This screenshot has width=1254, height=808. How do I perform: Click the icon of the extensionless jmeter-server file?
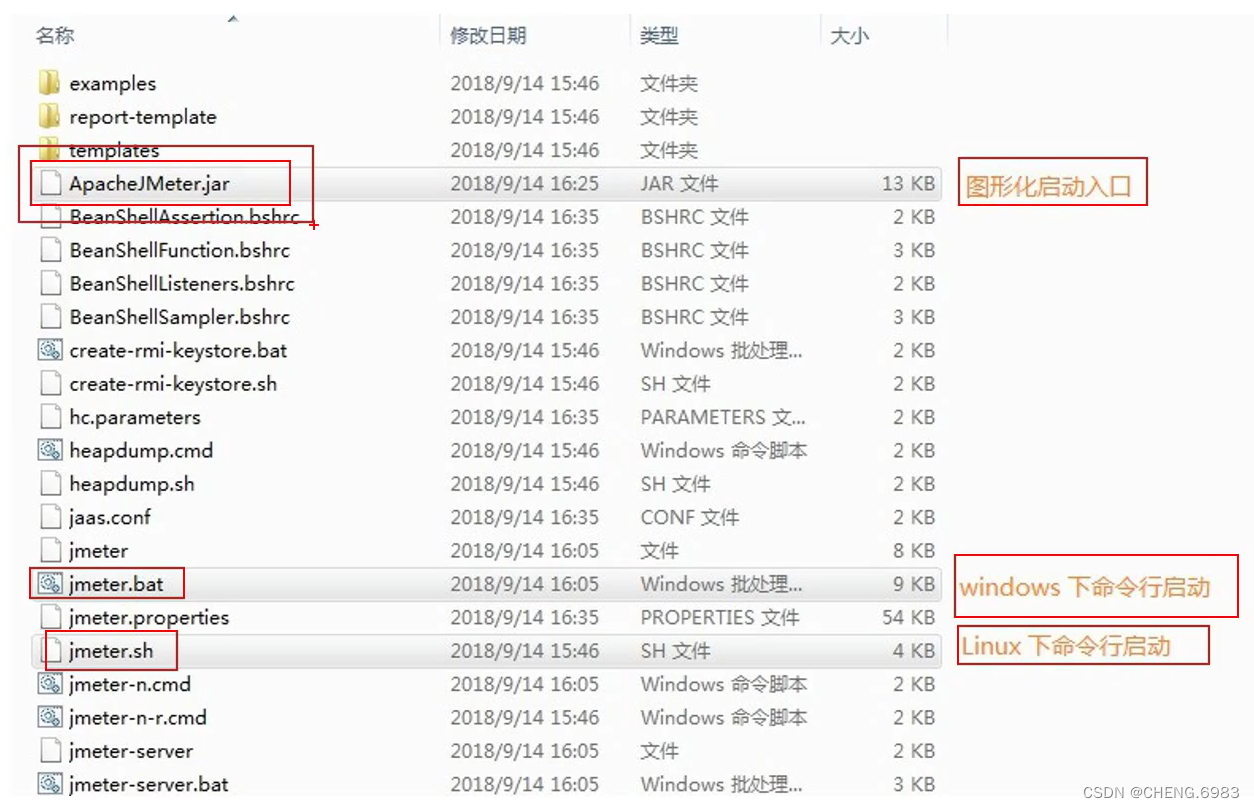pyautogui.click(x=50, y=750)
